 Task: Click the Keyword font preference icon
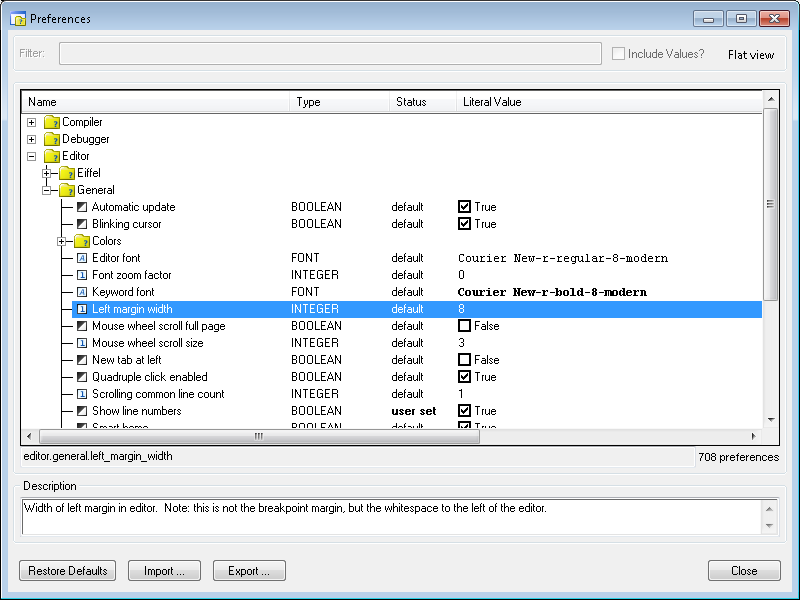click(x=82, y=292)
